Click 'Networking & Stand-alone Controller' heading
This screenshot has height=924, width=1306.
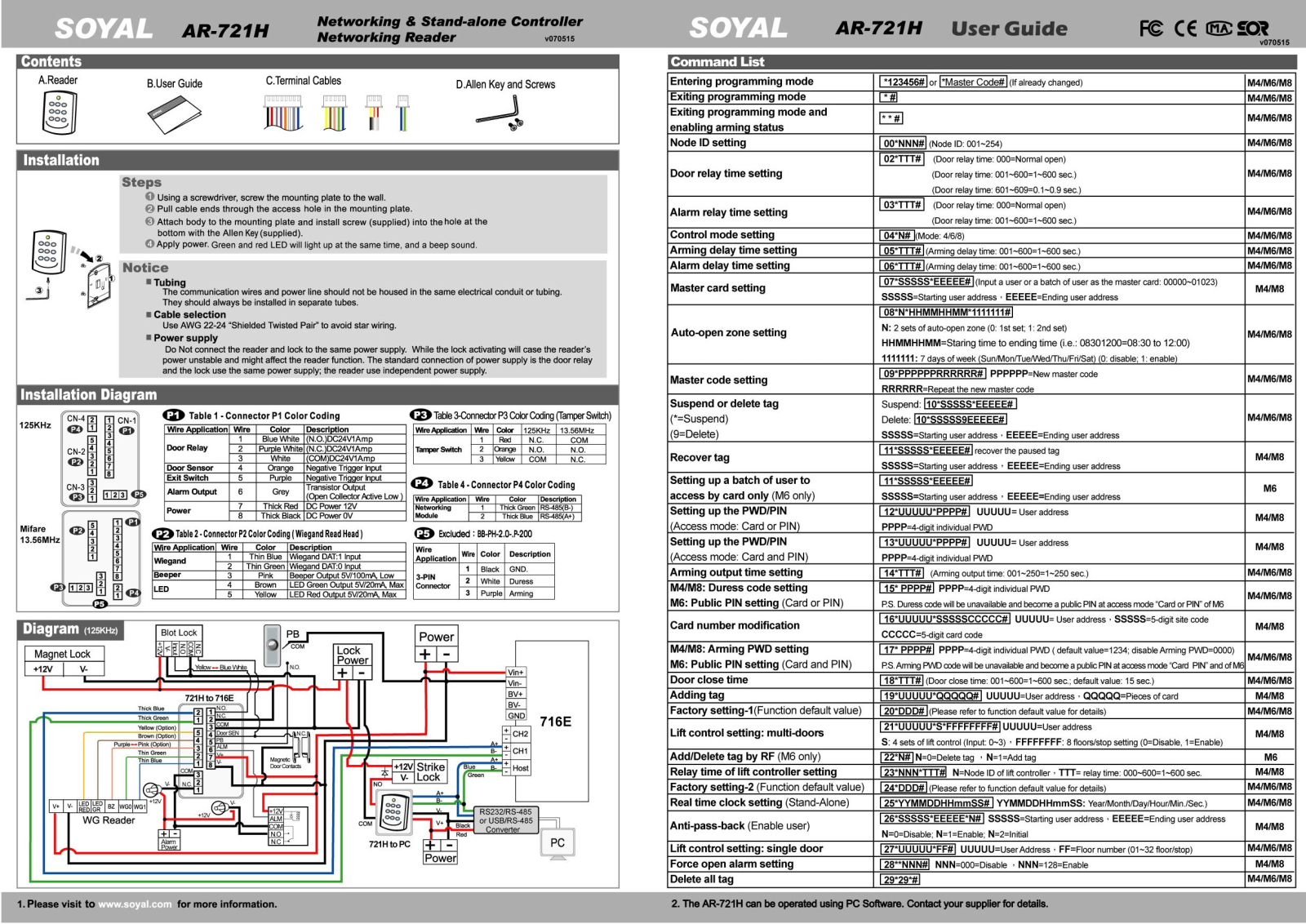point(450,22)
